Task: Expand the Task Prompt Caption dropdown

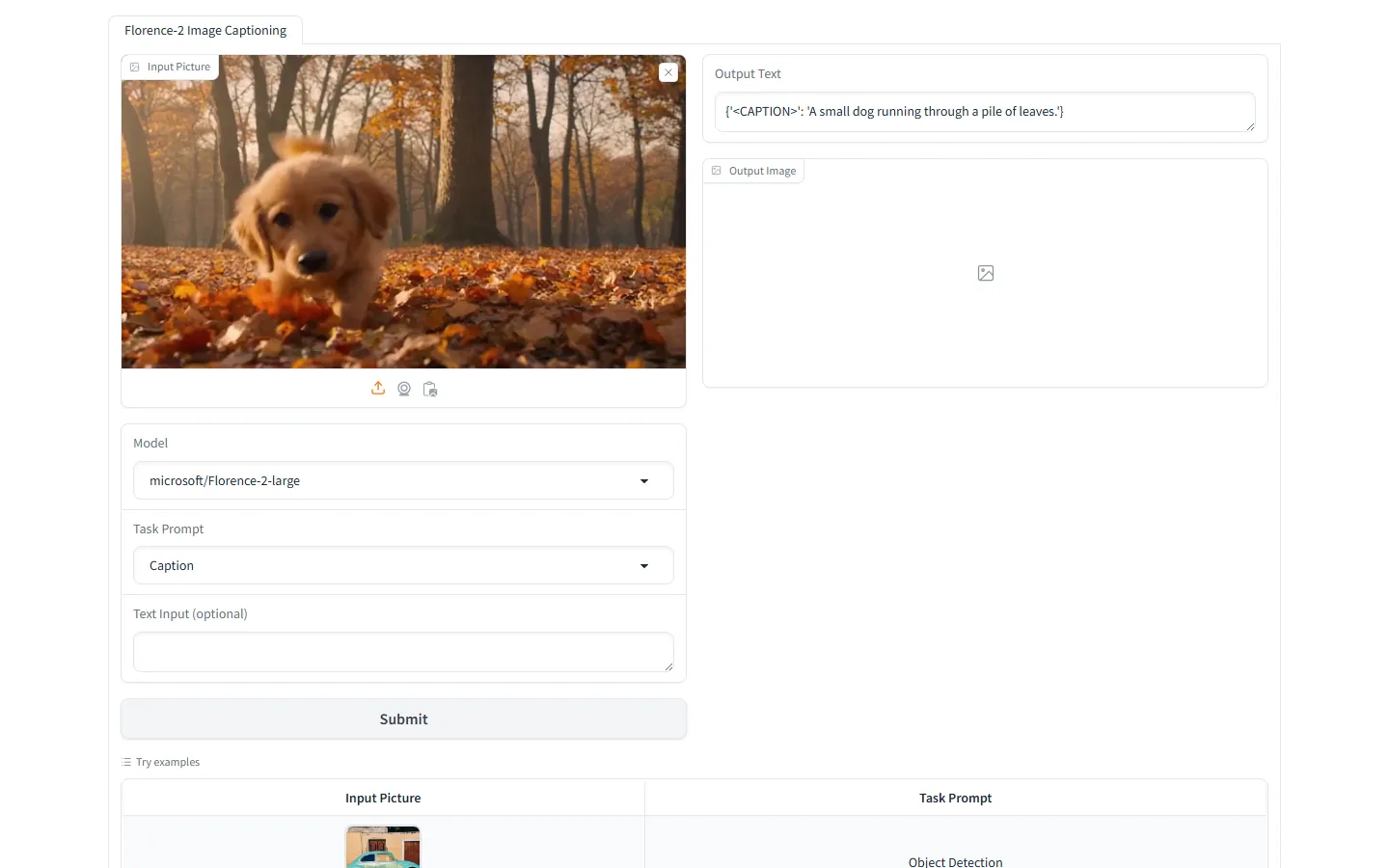Action: click(x=403, y=565)
